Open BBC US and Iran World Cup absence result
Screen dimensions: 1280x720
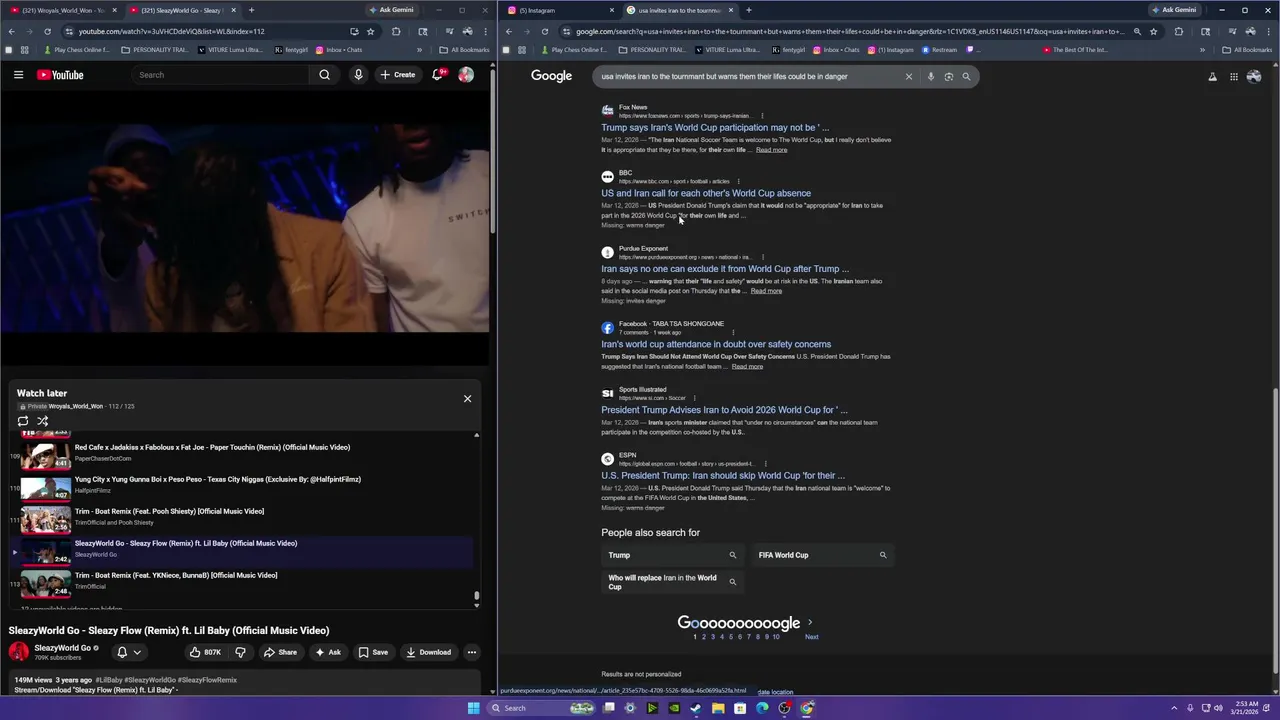pos(706,193)
